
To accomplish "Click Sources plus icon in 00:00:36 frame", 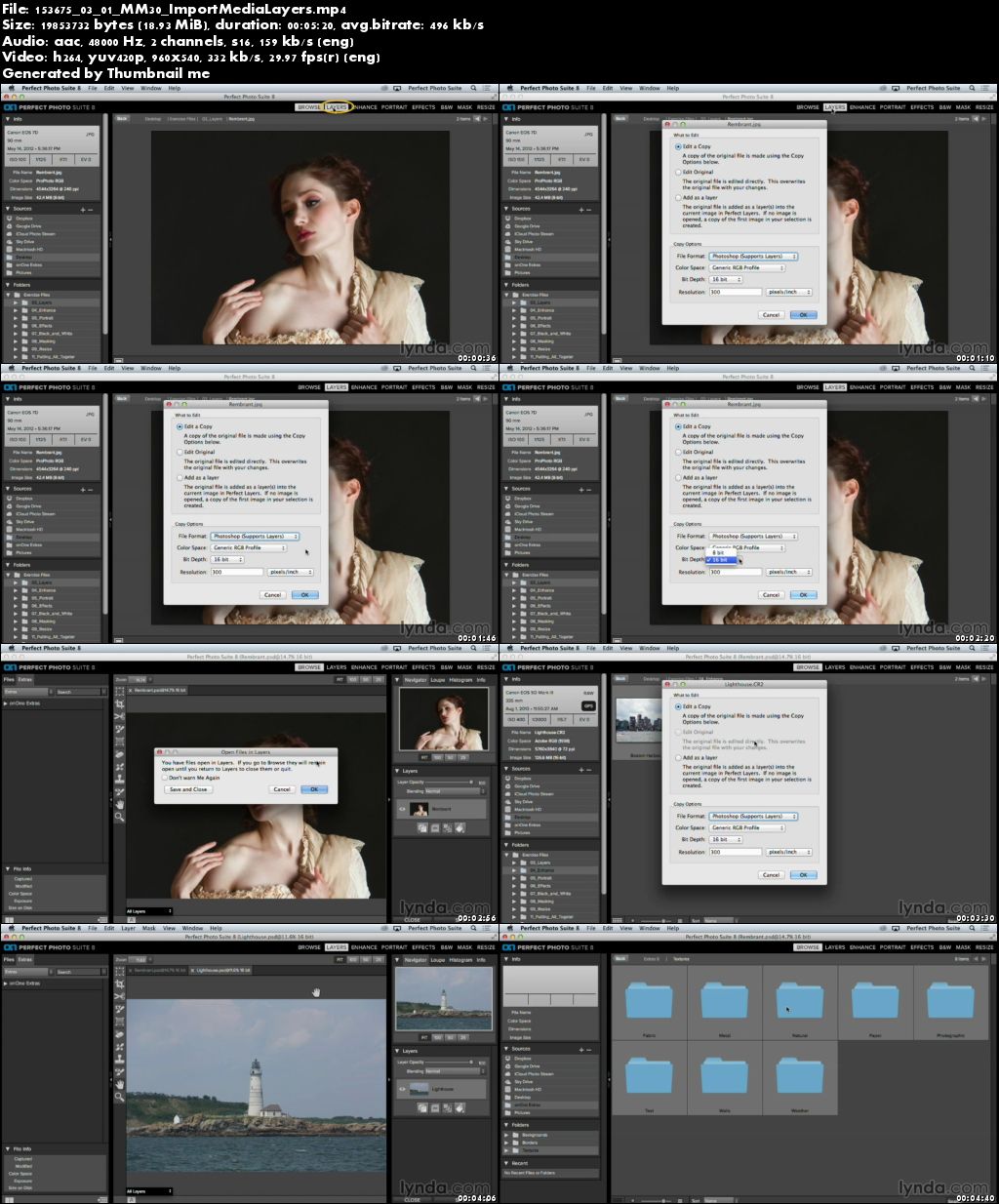I will coord(82,209).
